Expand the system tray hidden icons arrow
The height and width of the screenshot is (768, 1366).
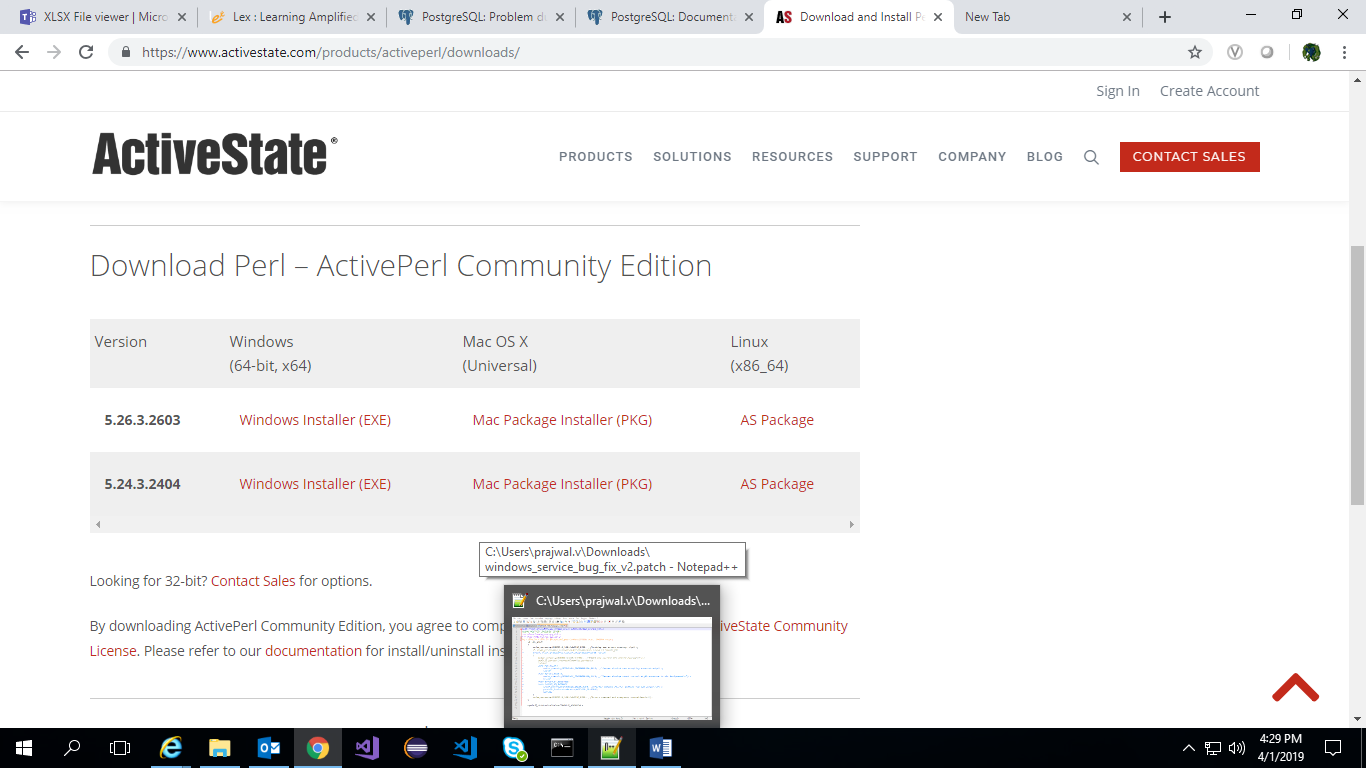coord(1188,747)
